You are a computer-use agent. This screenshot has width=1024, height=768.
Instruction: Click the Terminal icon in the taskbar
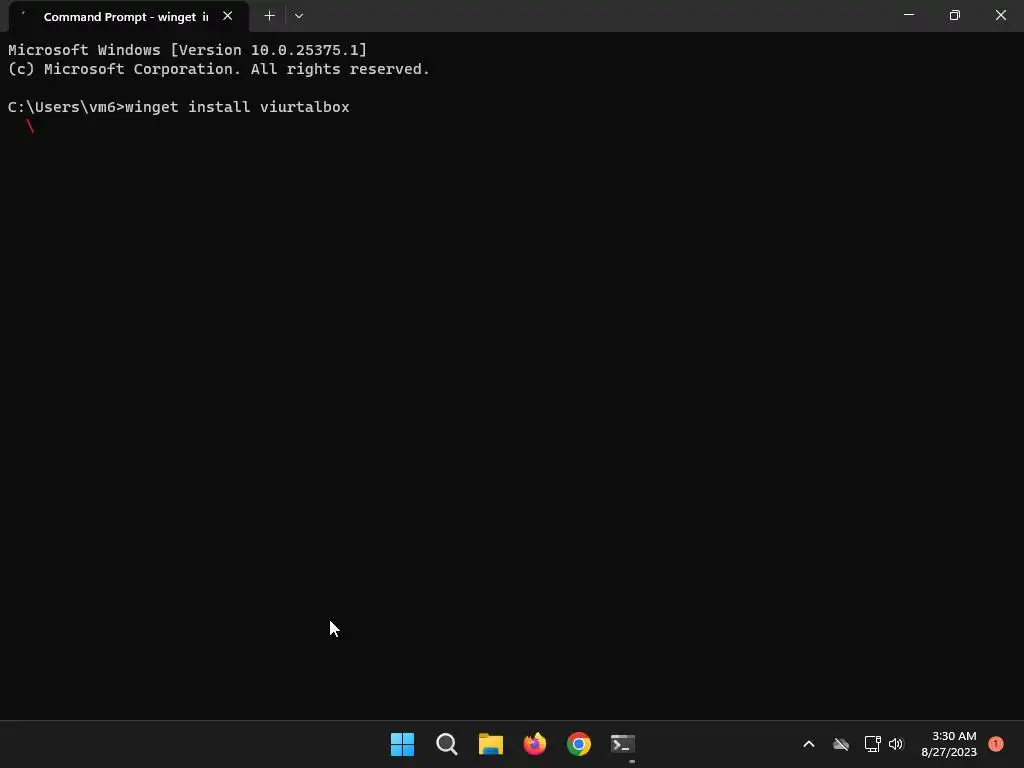coord(623,744)
